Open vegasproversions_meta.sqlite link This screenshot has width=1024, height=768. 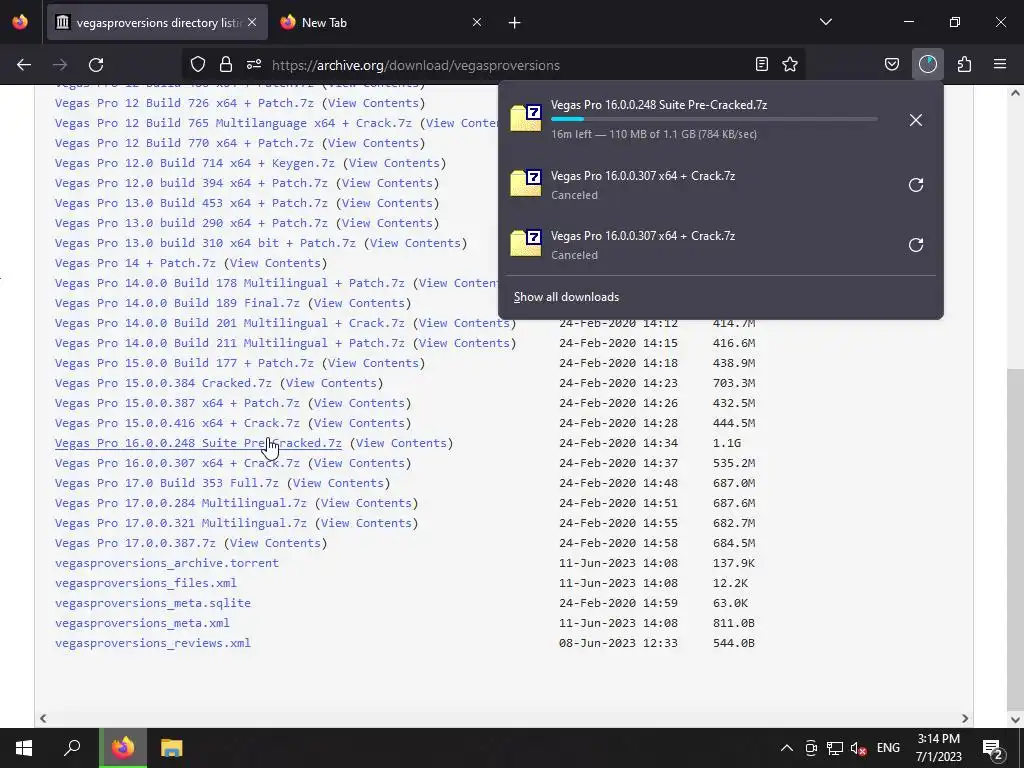[x=153, y=603]
